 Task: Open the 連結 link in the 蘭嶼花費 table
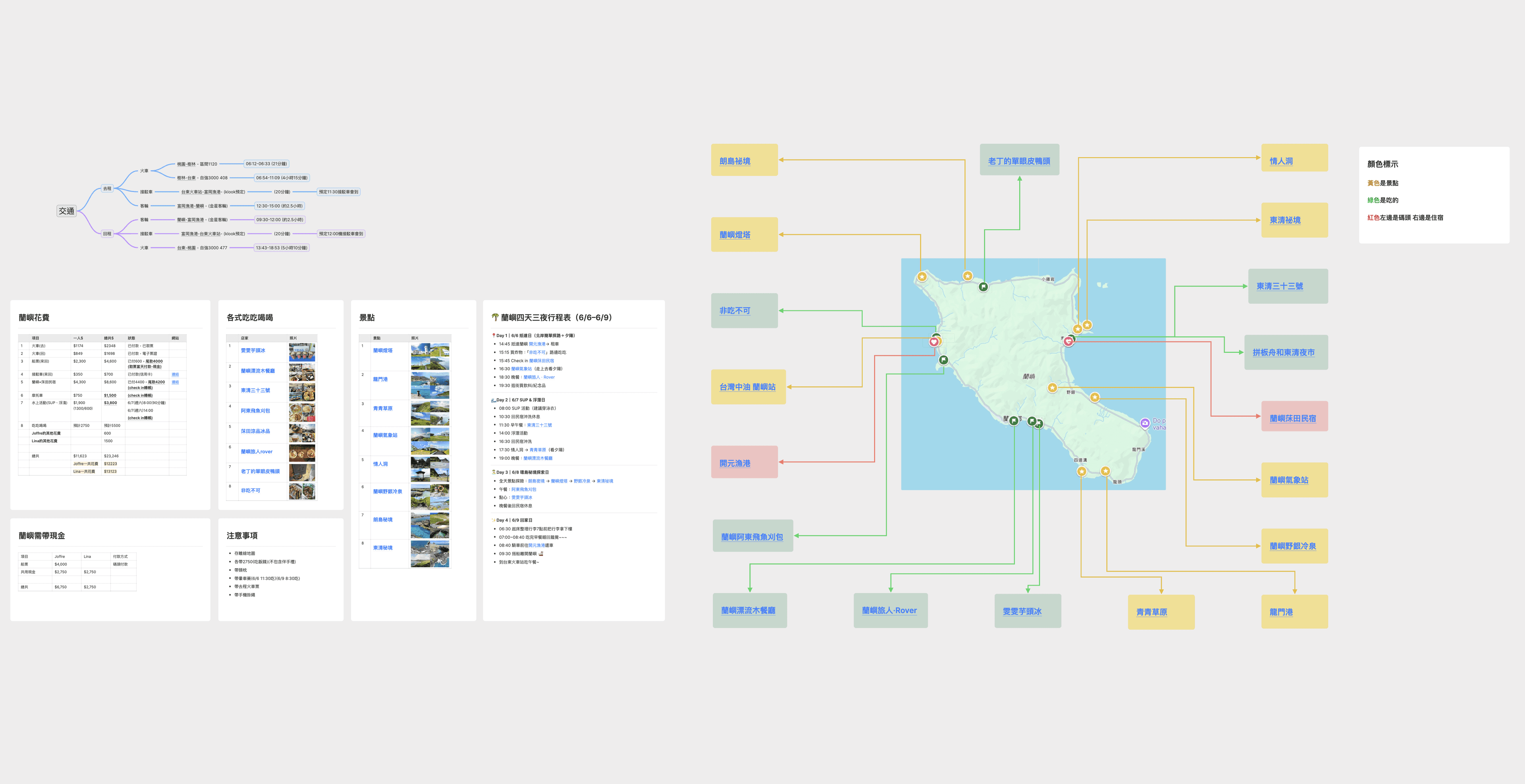pos(176,375)
